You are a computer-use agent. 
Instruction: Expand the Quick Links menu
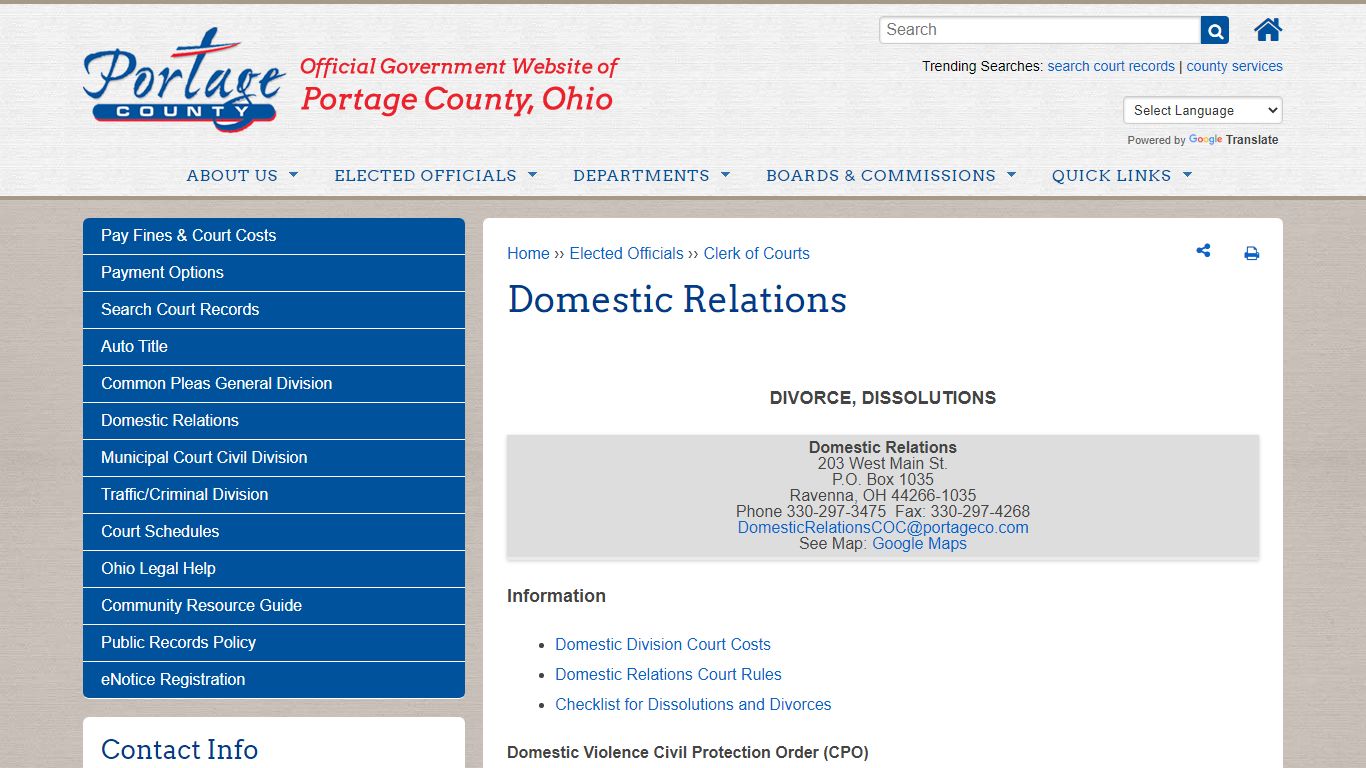(1122, 175)
